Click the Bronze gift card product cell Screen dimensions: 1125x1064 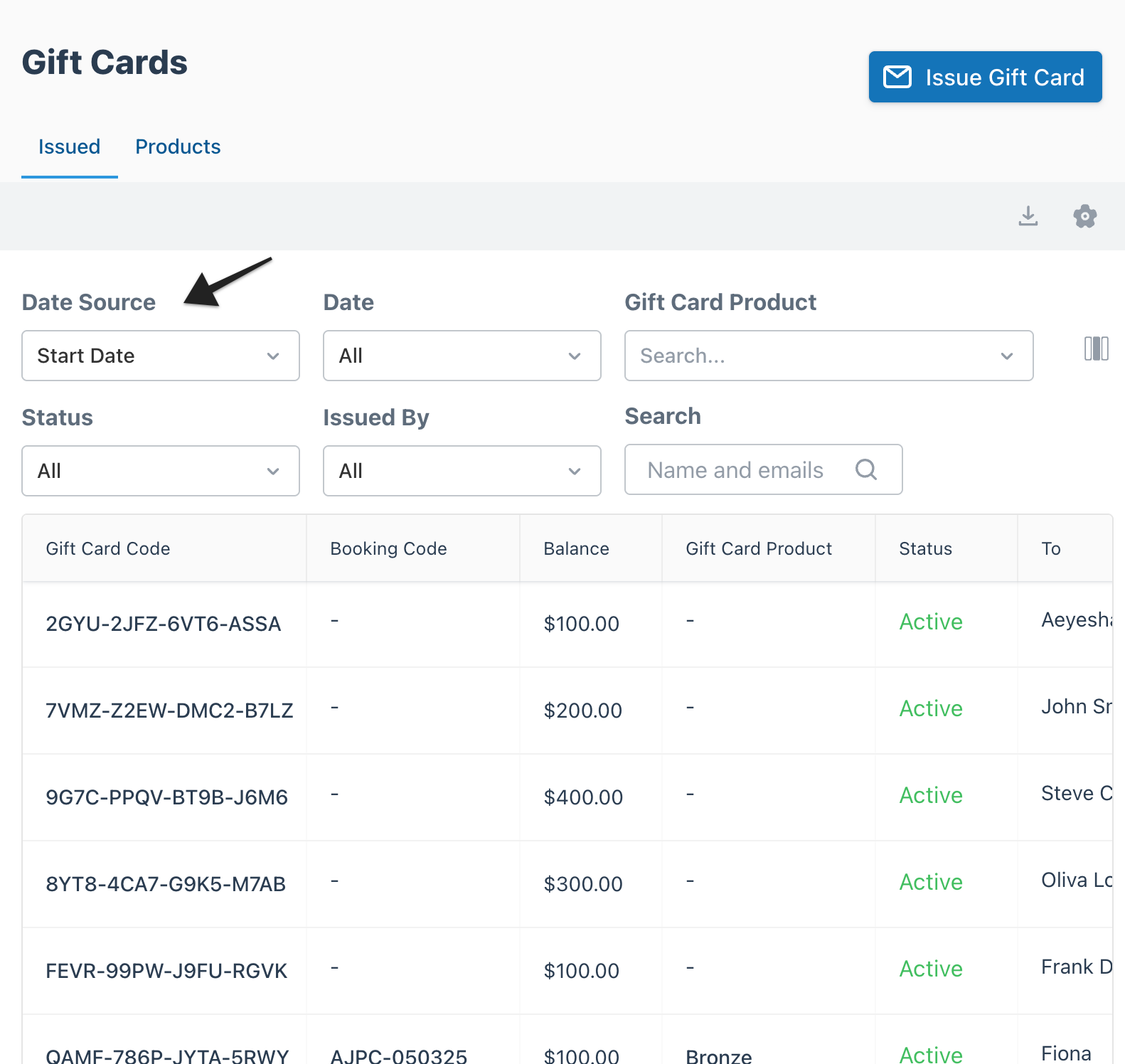(x=718, y=1055)
